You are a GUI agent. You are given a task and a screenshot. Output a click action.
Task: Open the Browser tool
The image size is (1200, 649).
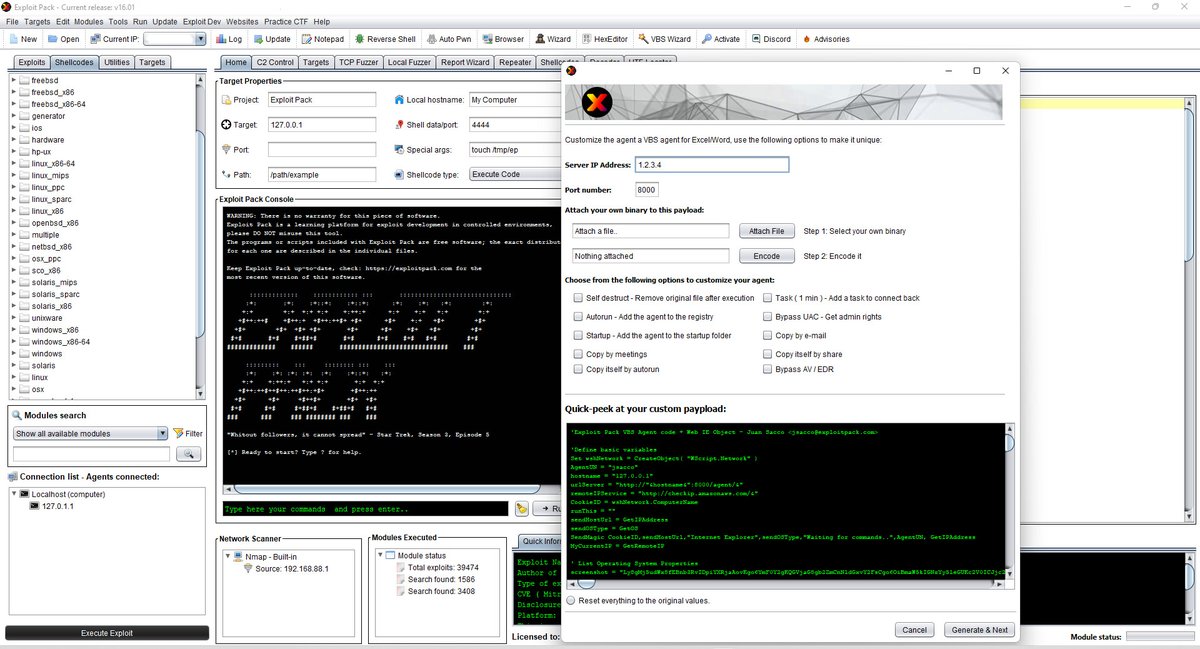(501, 39)
